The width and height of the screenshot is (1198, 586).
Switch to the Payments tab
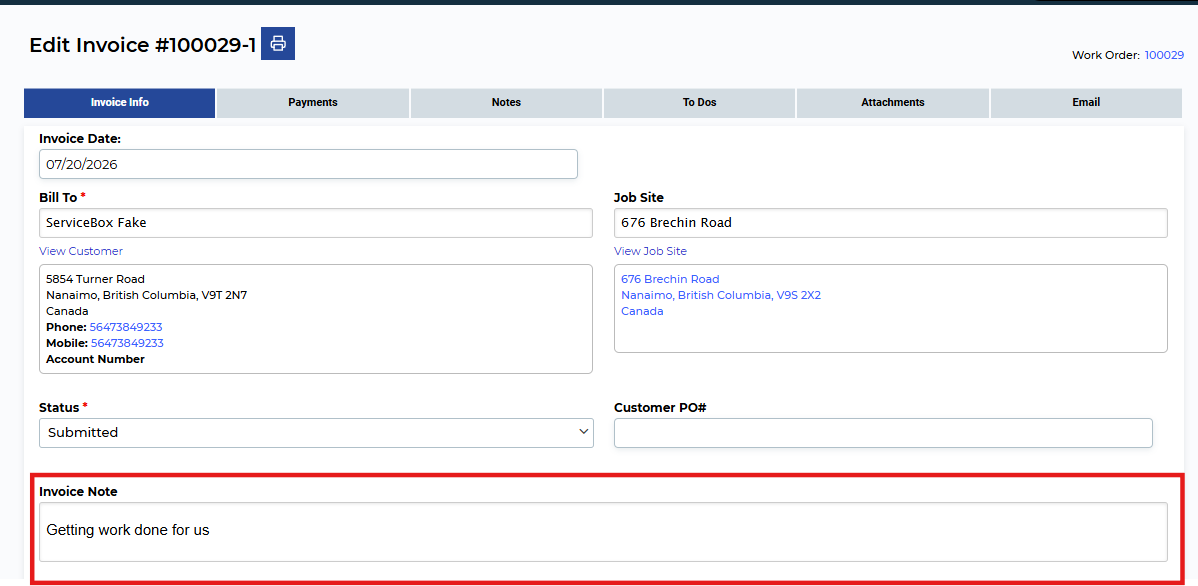pyautogui.click(x=312, y=102)
